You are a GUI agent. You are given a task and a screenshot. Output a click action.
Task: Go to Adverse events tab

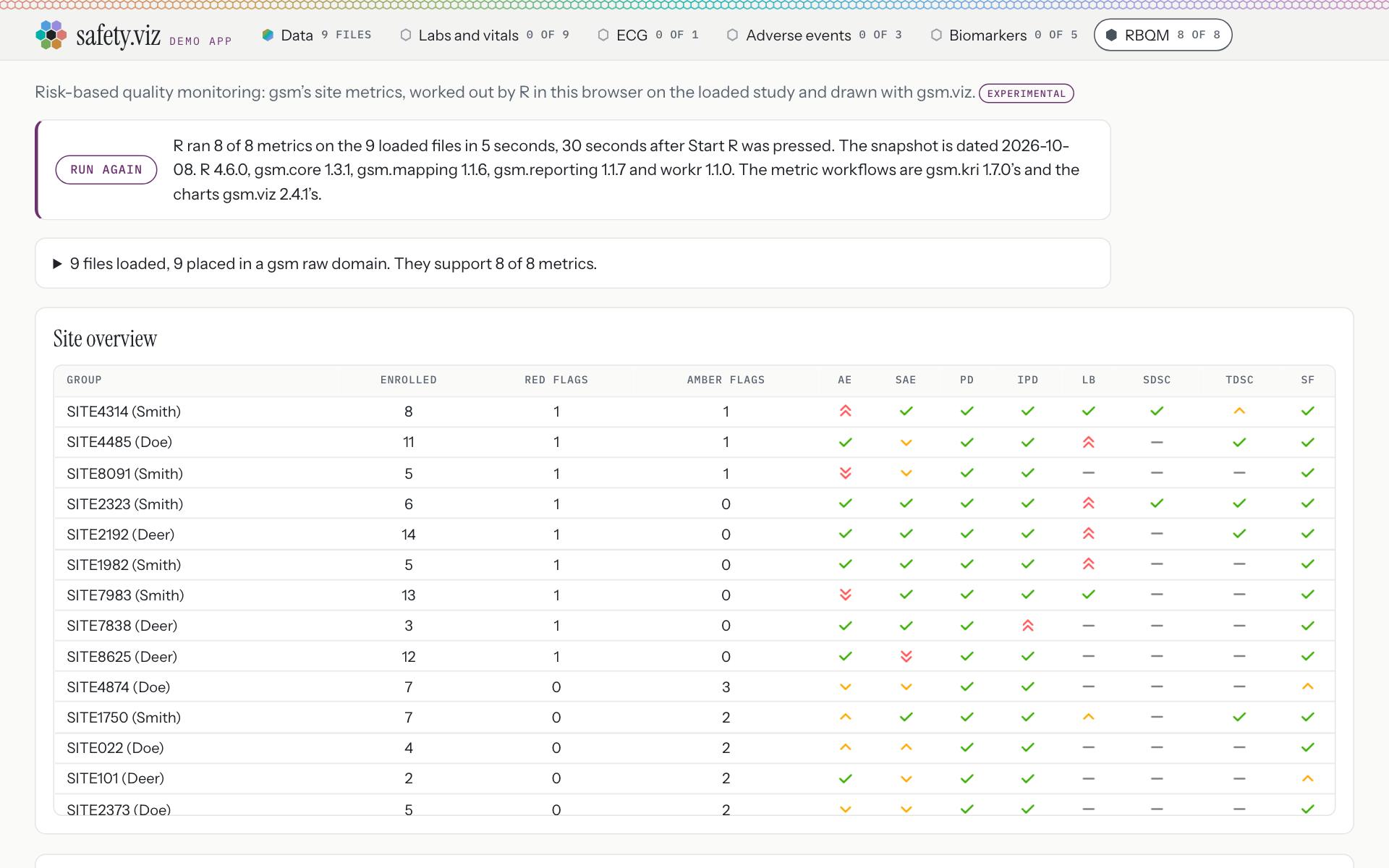(814, 35)
